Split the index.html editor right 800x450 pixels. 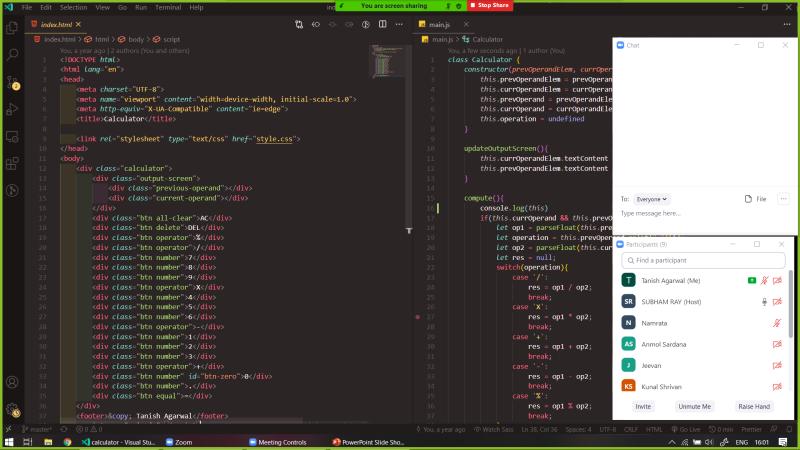(383, 24)
